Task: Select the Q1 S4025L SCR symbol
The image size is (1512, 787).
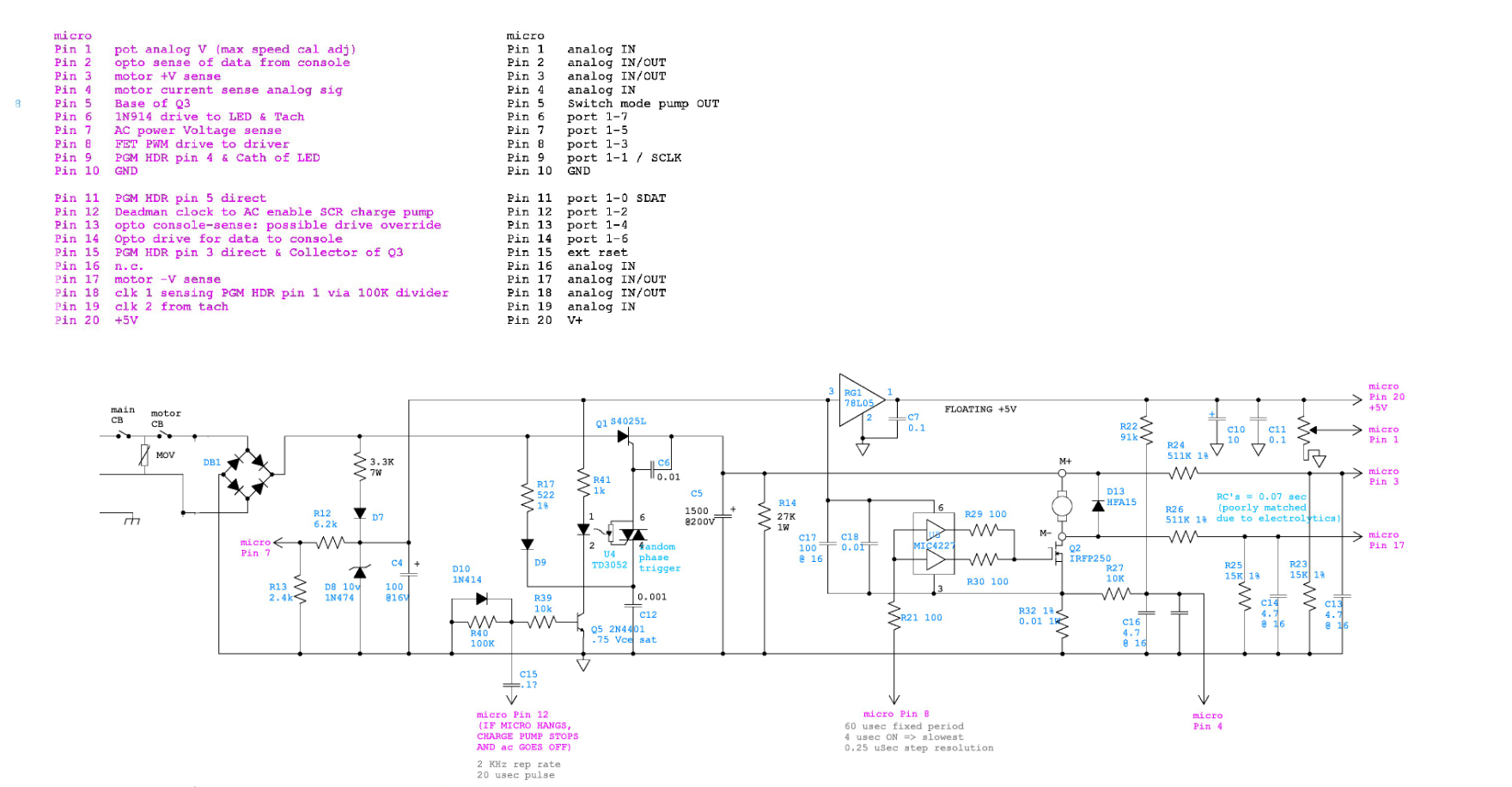Action: [x=624, y=436]
